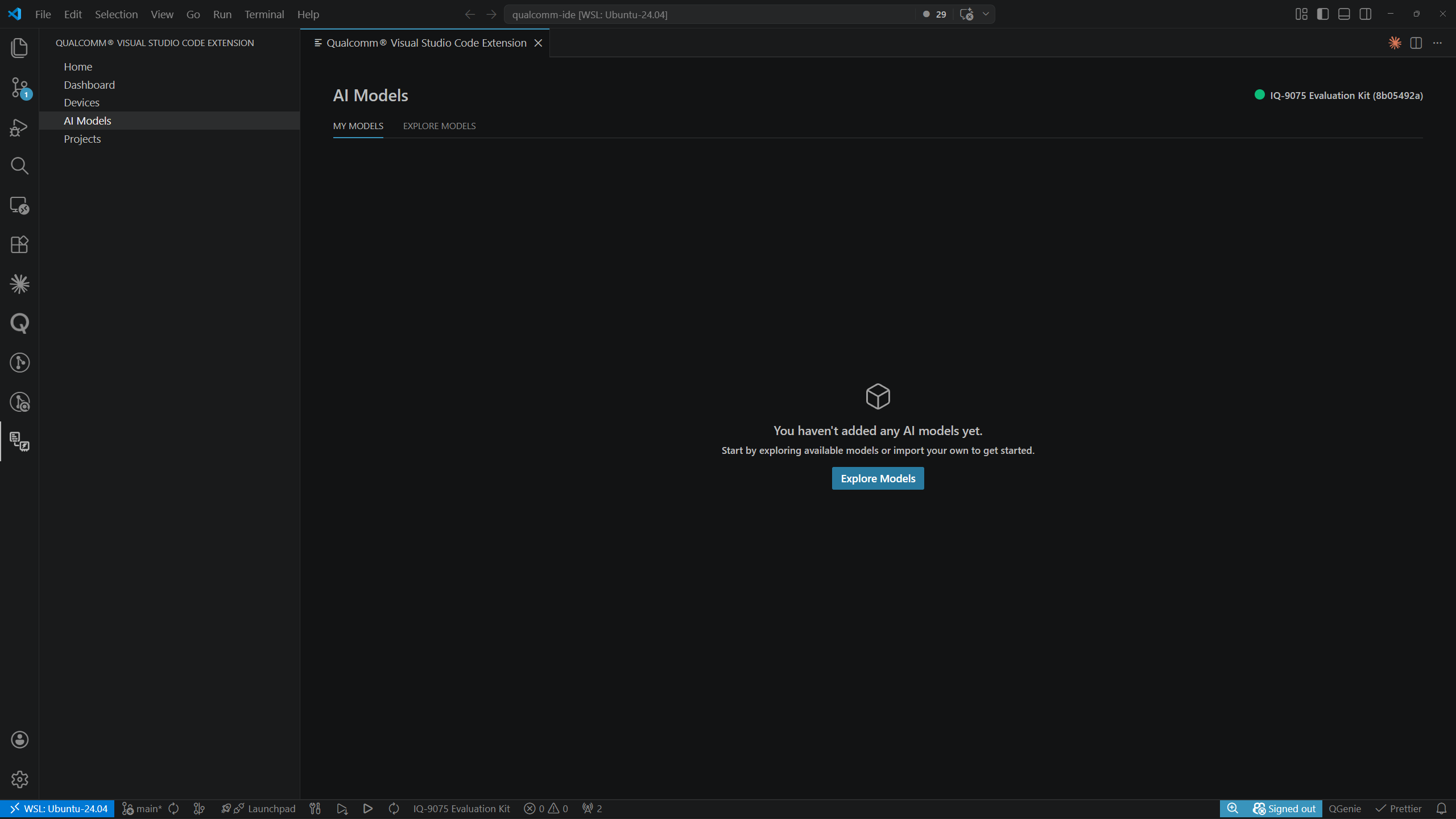
Task: Open the GitLens activity bar view
Action: tap(19, 363)
